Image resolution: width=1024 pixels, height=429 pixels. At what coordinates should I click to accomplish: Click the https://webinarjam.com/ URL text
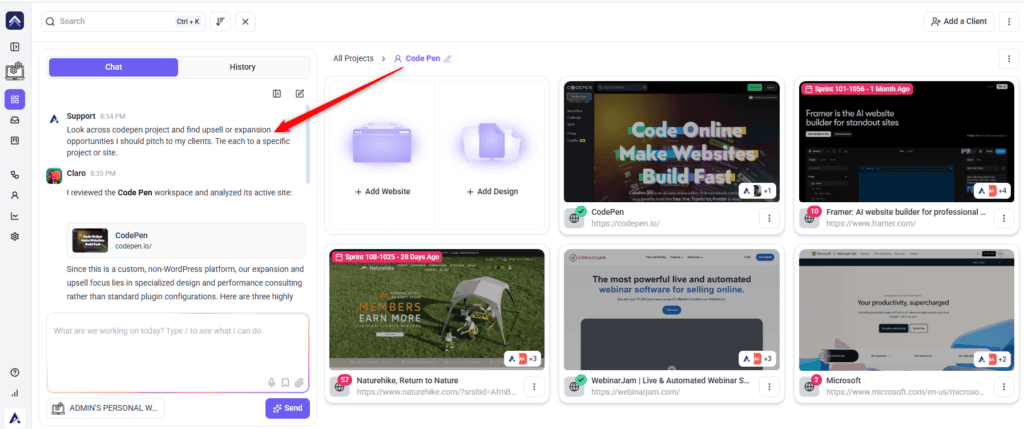(x=635, y=392)
